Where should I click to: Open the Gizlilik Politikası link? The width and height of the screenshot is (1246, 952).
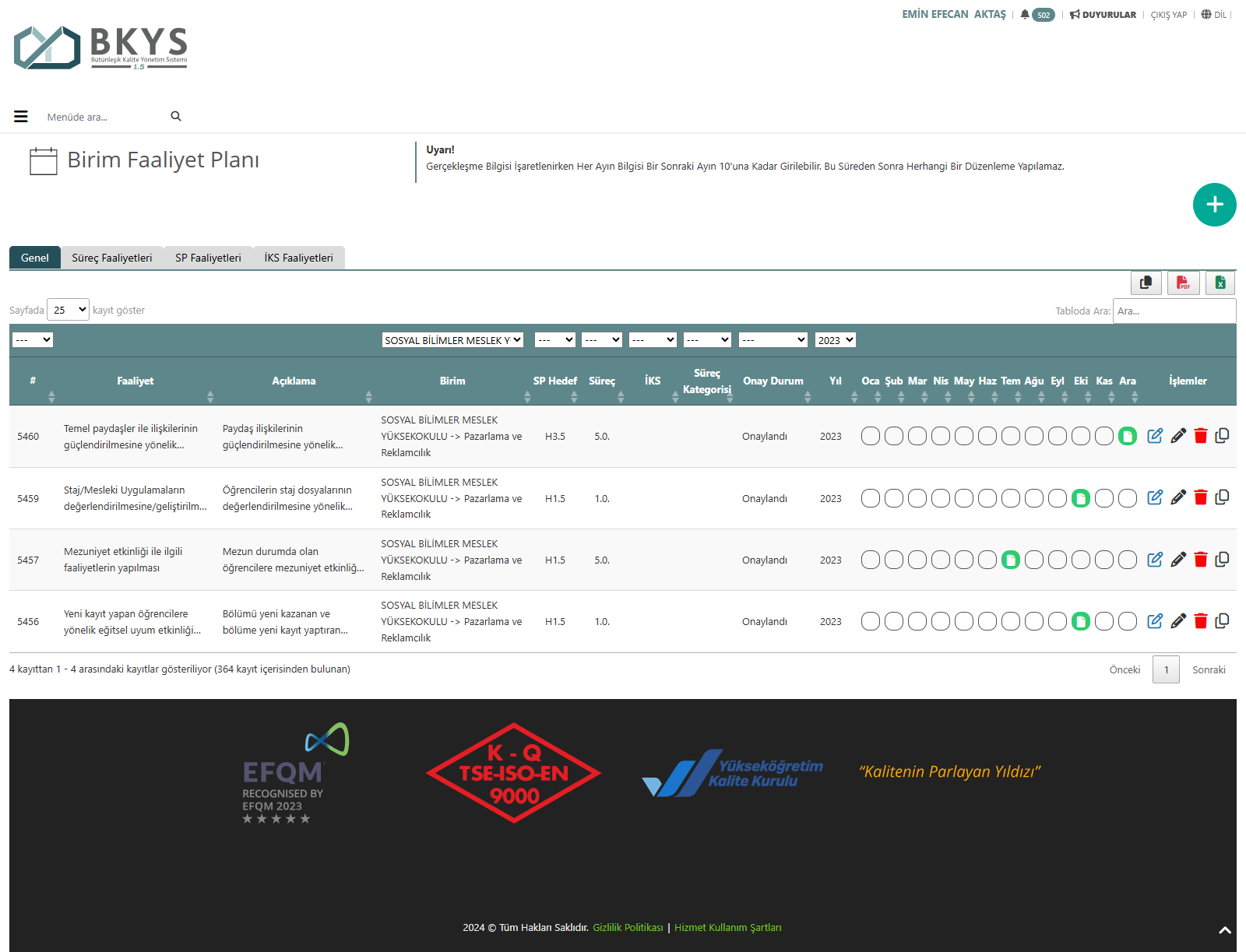[628, 927]
